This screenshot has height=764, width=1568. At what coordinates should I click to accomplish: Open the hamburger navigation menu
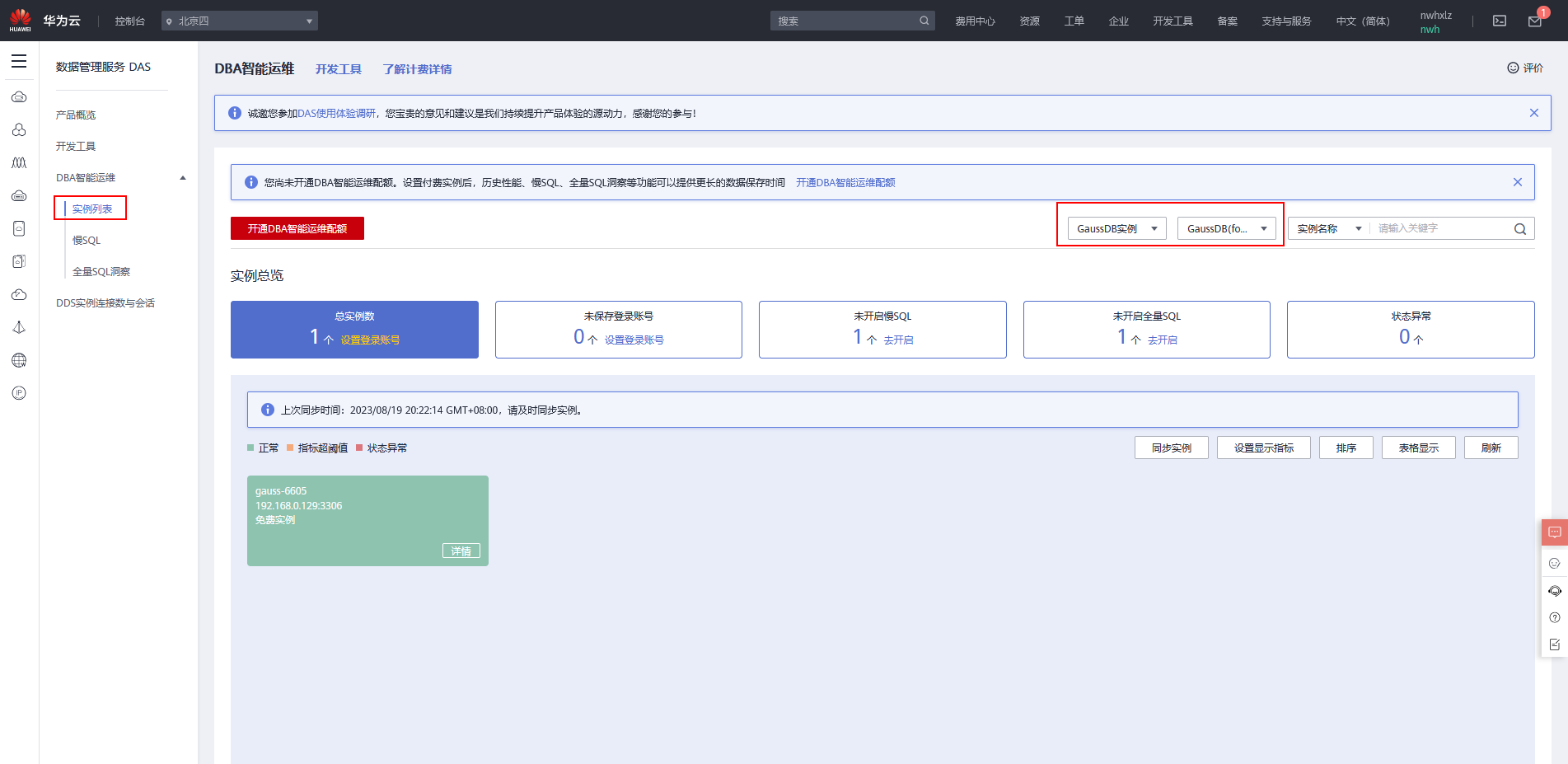[x=19, y=62]
